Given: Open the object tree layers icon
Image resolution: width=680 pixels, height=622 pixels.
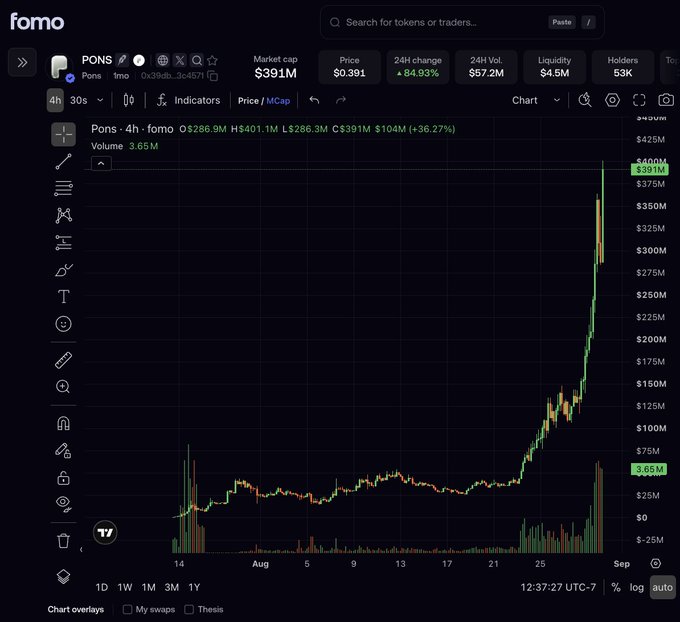Looking at the screenshot, I should tap(63, 576).
